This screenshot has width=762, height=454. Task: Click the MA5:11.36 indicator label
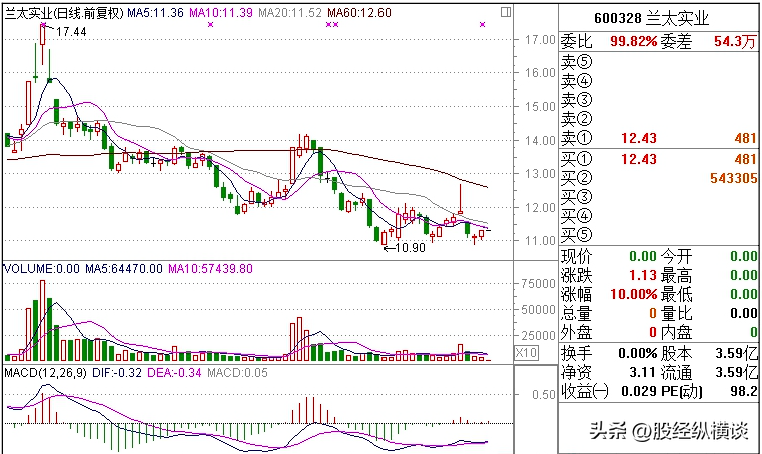(x=156, y=13)
